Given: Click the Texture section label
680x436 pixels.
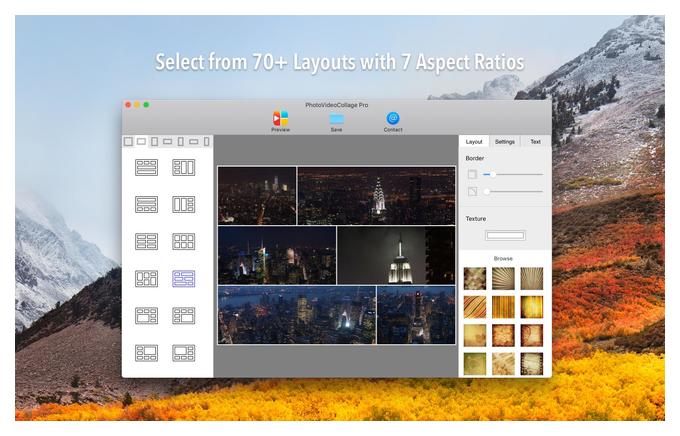Looking at the screenshot, I should tap(476, 219).
